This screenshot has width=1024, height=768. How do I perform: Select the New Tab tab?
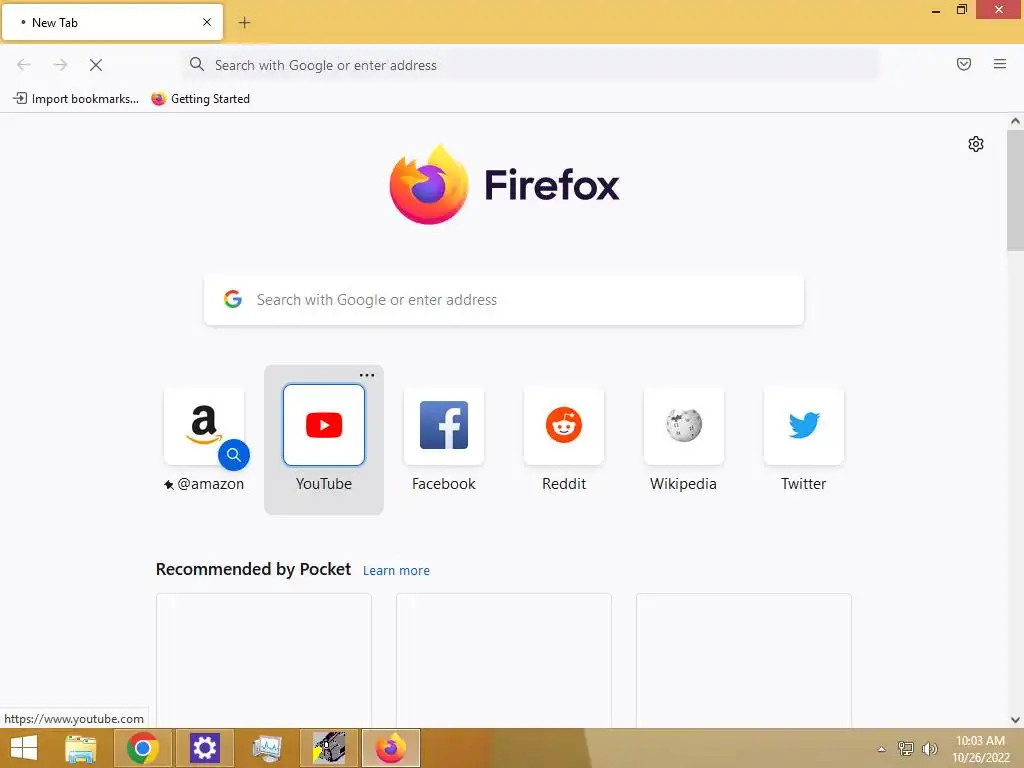click(x=112, y=22)
